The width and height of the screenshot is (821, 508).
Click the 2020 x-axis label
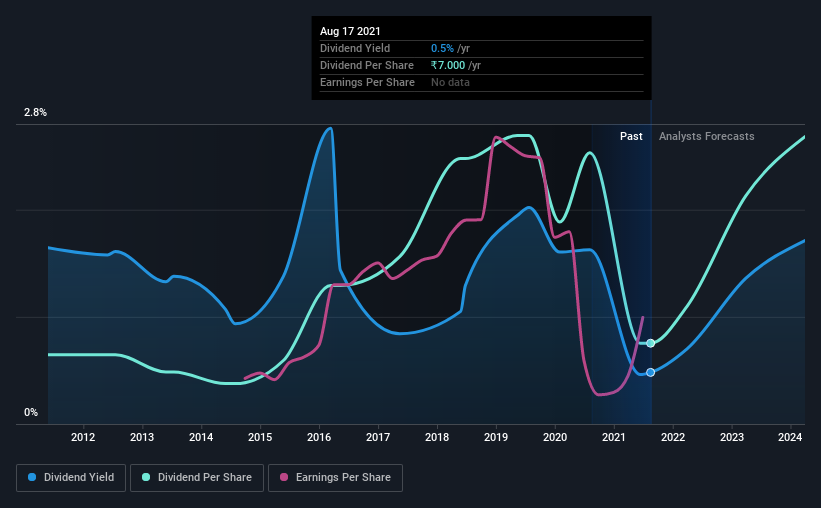pos(555,437)
